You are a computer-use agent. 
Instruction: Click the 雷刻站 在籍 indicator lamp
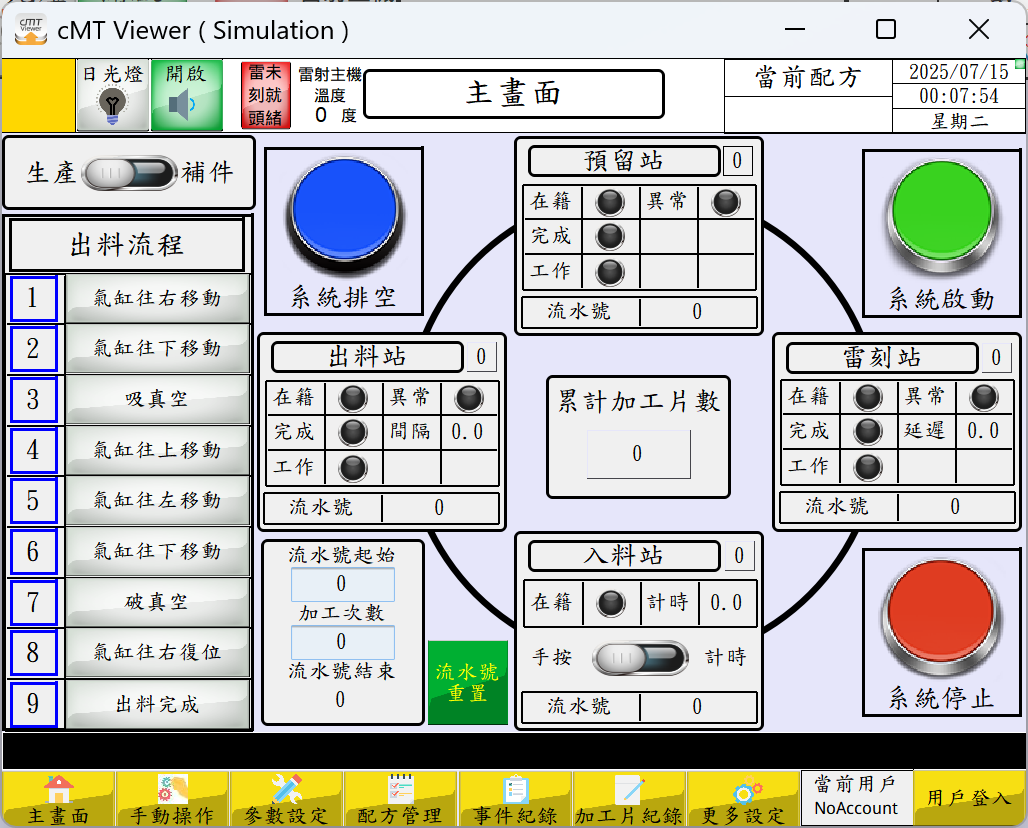[869, 397]
